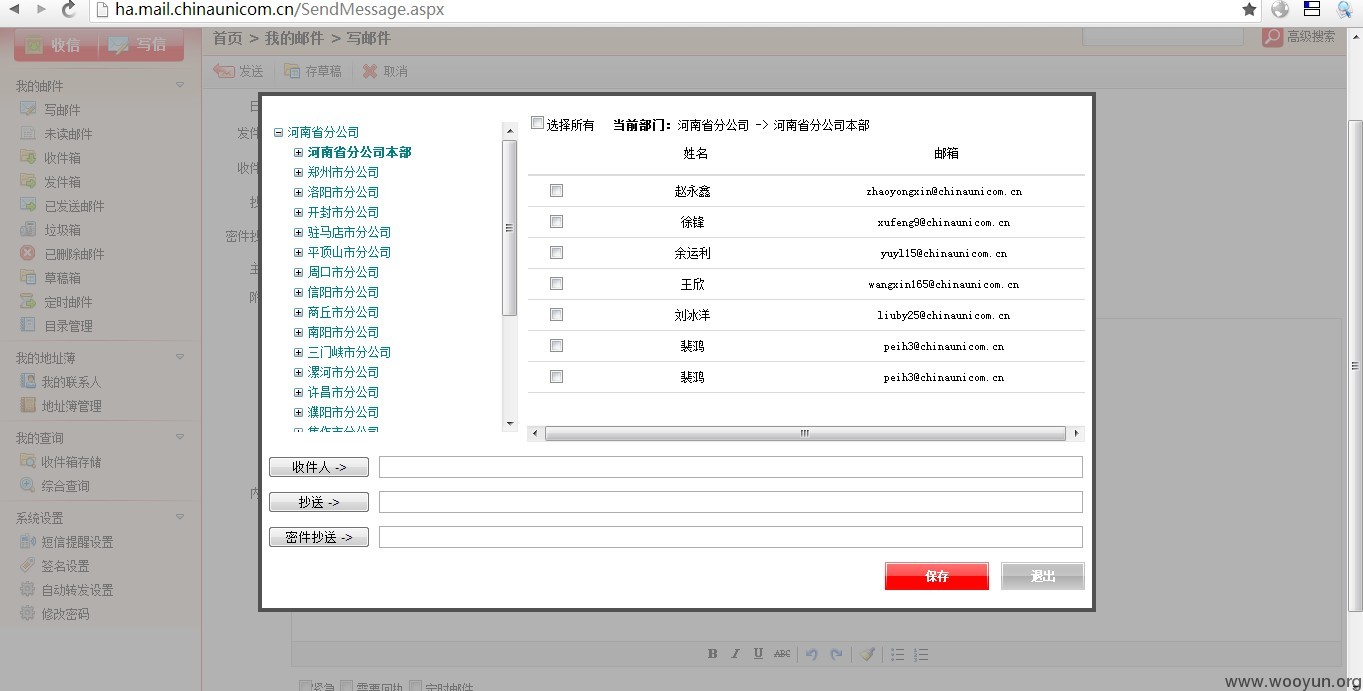The width and height of the screenshot is (1363, 691).
Task: Click the tree panel vertical scrollbar thumb
Action: (x=509, y=228)
